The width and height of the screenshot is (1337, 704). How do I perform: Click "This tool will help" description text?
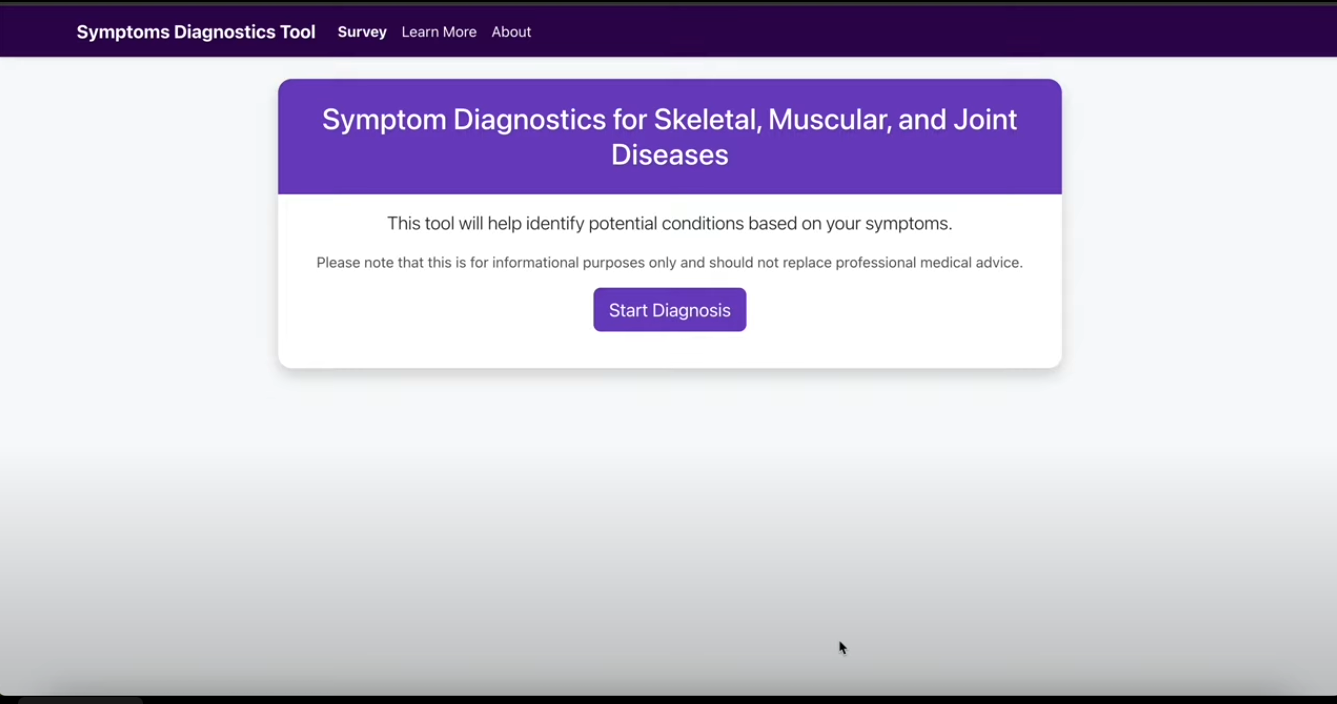452,224
